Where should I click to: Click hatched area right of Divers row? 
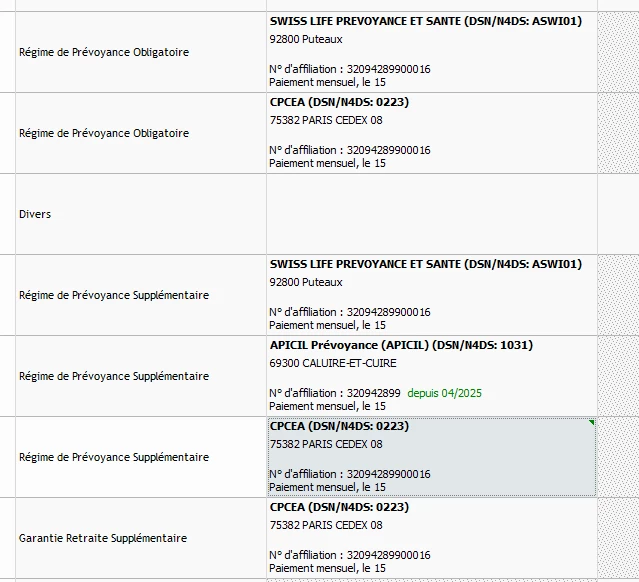(617, 214)
